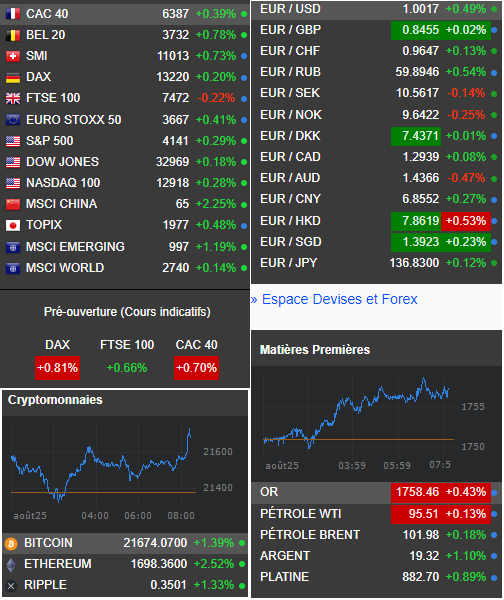Click the blue status dot on OR row
Screen dimensions: 504x600
pos(494,493)
